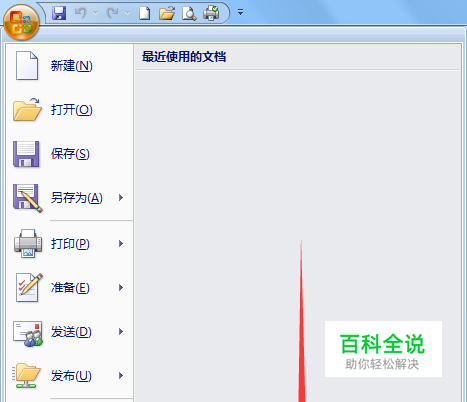
Task: Choose the 准备(E) menu entry
Action: [70, 288]
